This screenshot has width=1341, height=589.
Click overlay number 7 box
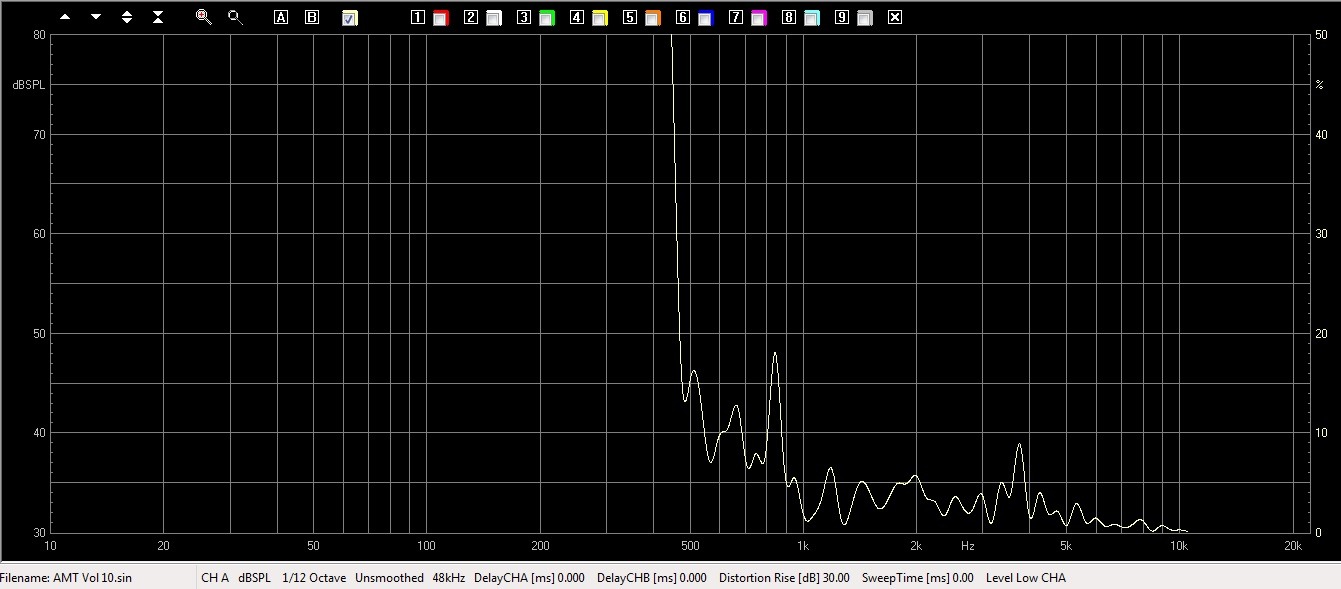[736, 17]
